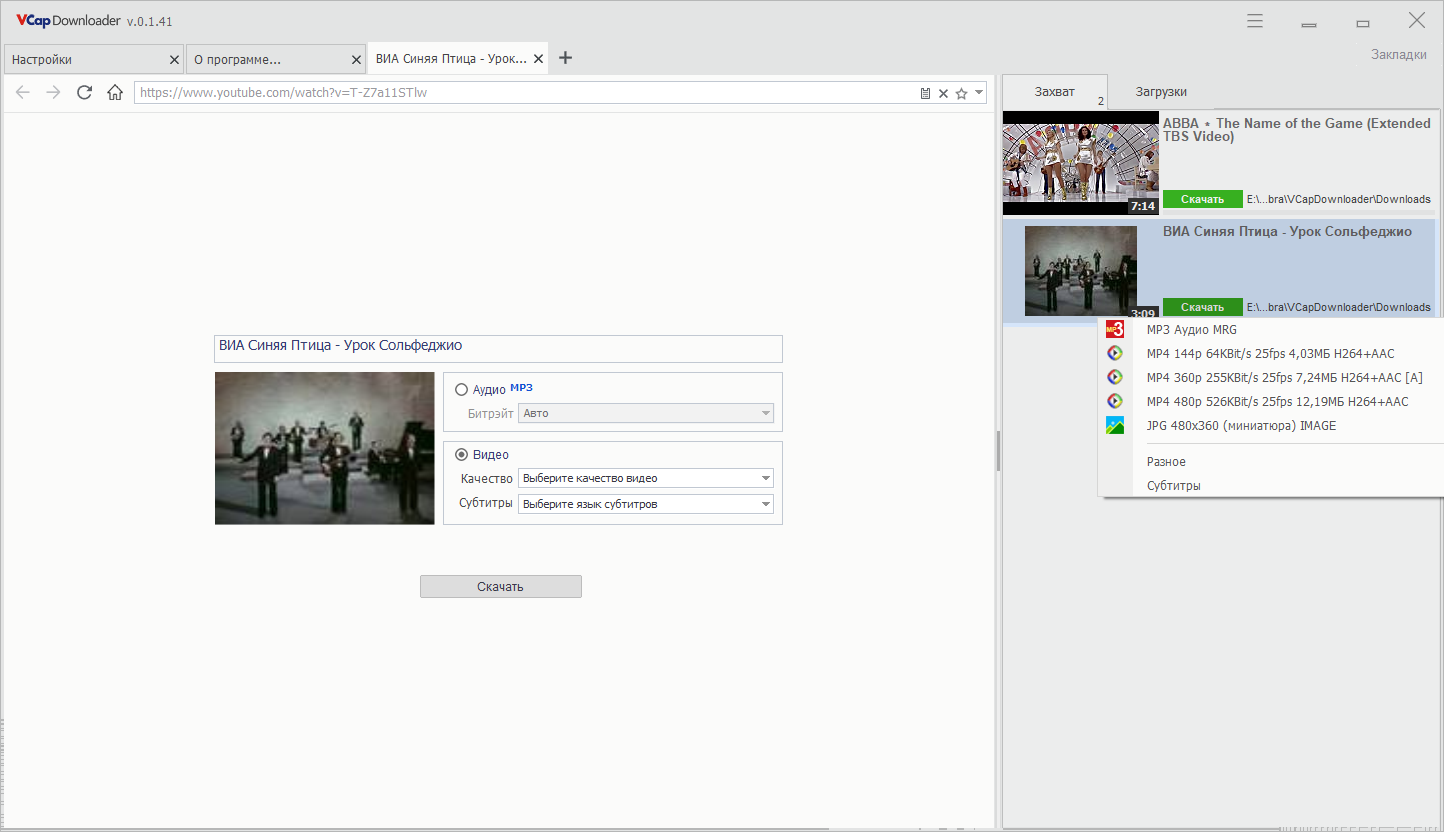Select the Видео radio button
Viewport: 1444px width, 832px height.
tap(461, 455)
